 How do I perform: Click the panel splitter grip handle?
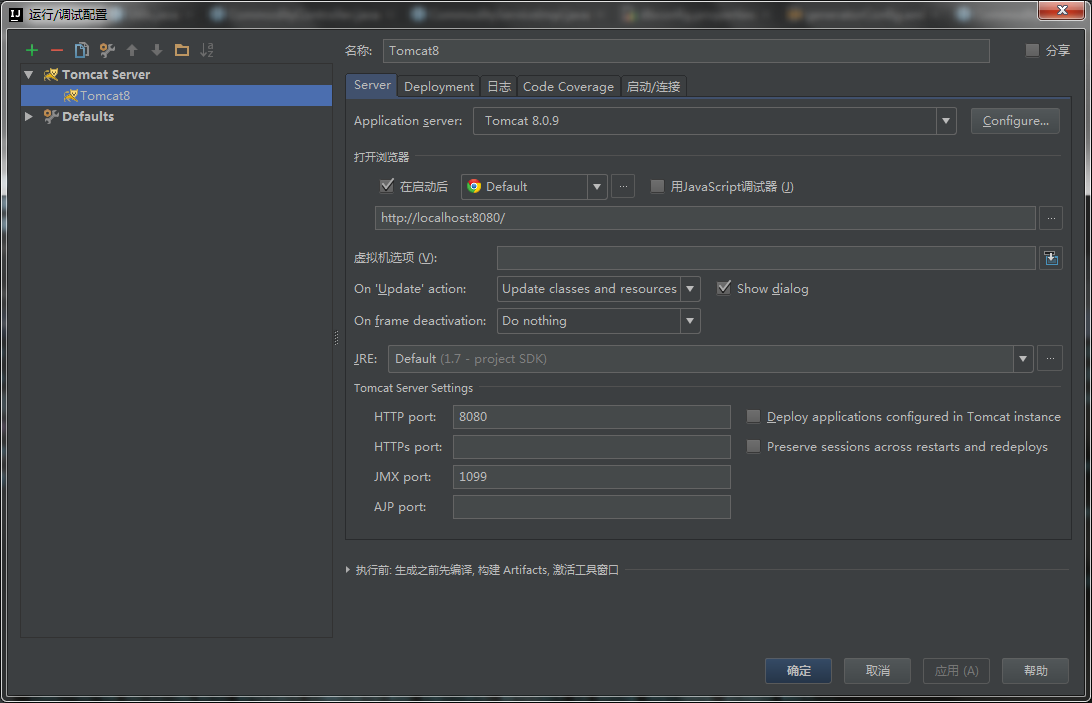pos(337,338)
